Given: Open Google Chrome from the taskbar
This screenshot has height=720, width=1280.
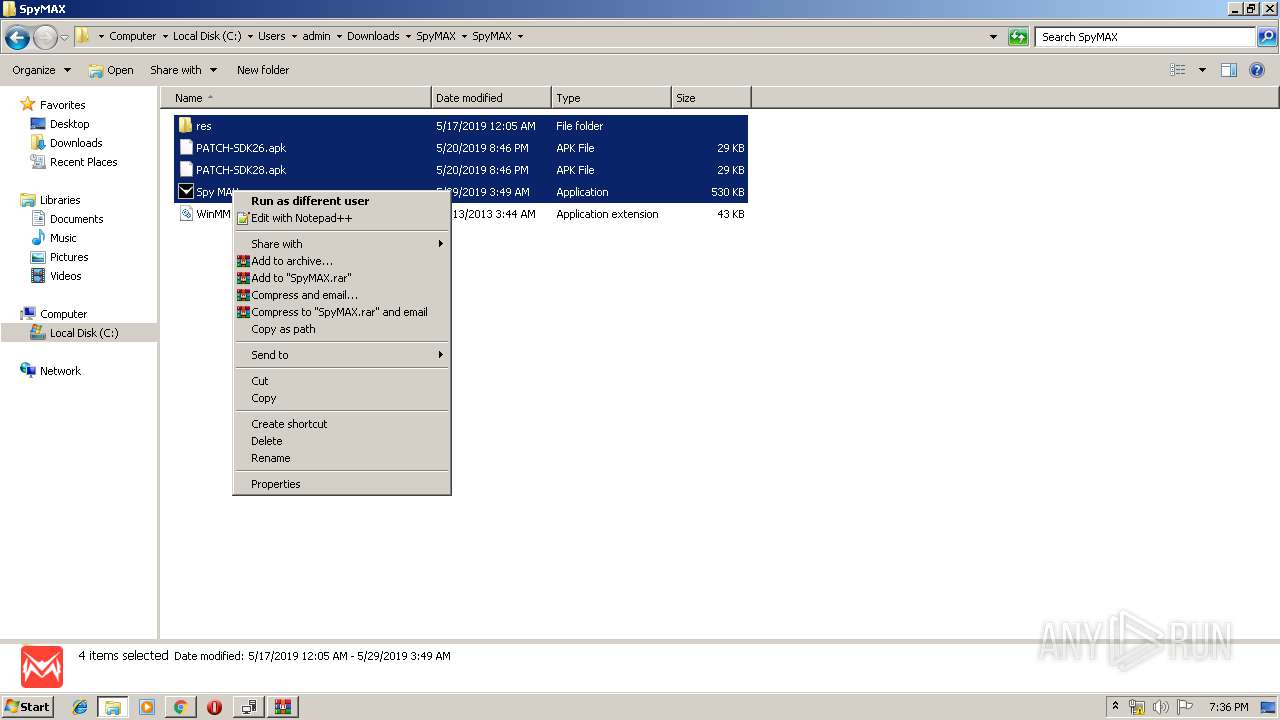Looking at the screenshot, I should (181, 707).
